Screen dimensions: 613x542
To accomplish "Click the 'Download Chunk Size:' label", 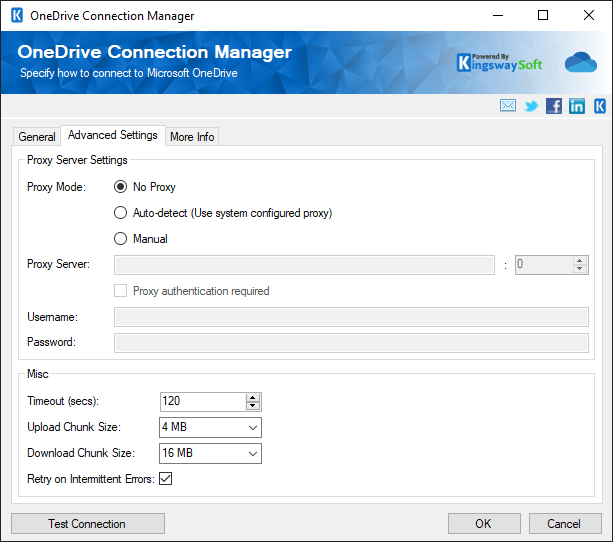I will click(x=81, y=453).
